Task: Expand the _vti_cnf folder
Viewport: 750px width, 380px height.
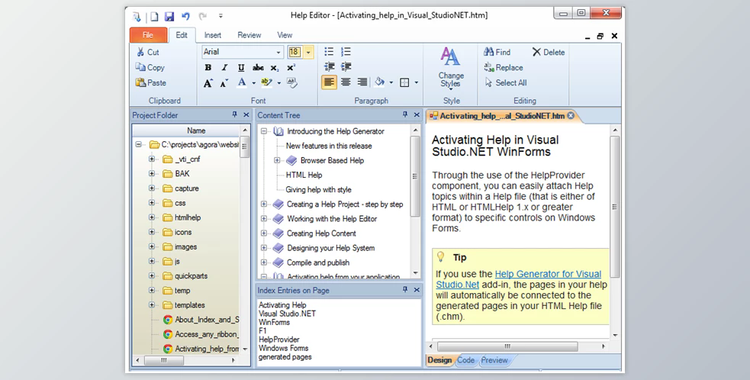Action: point(152,159)
